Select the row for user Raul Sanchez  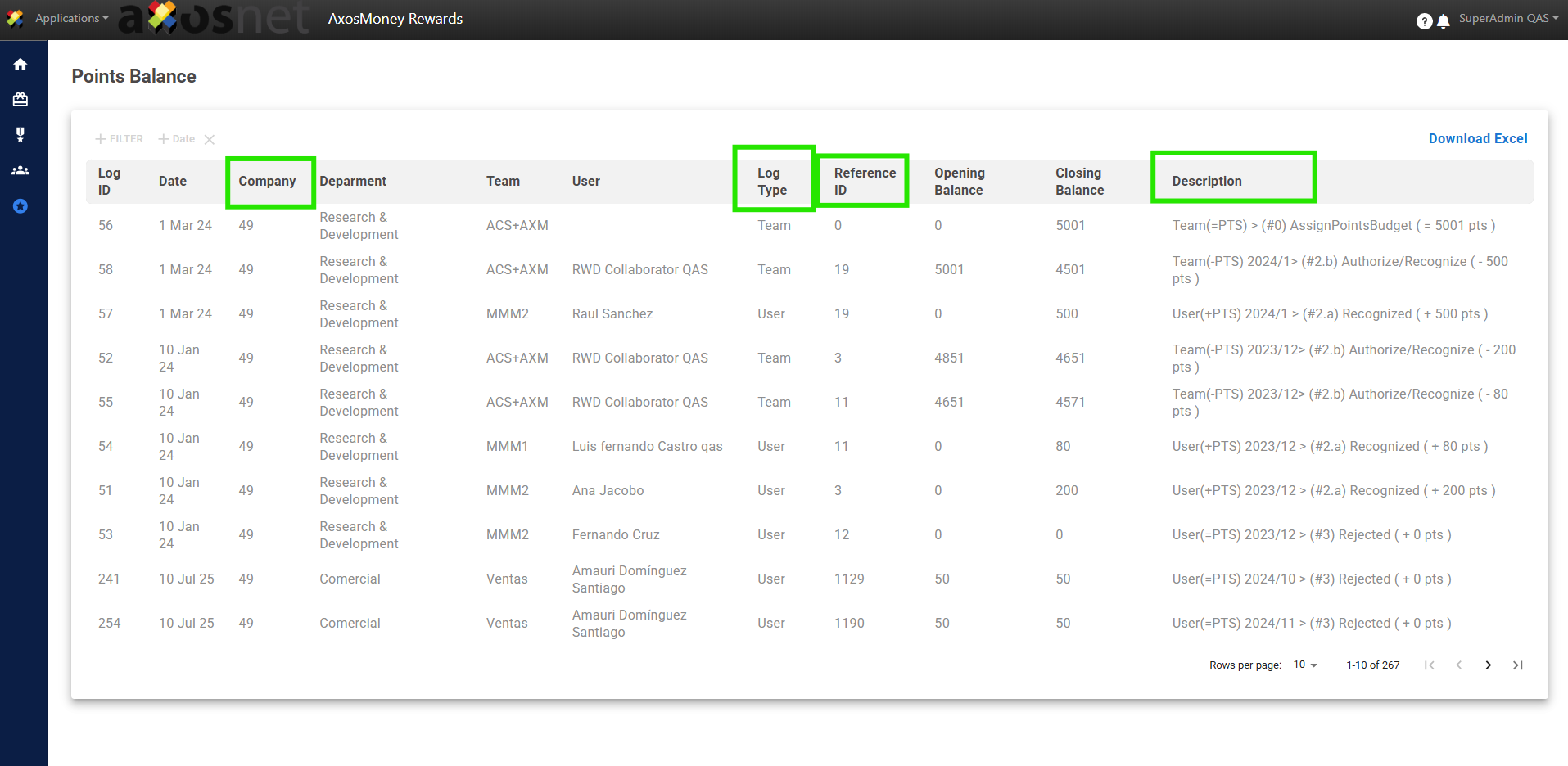click(x=612, y=314)
